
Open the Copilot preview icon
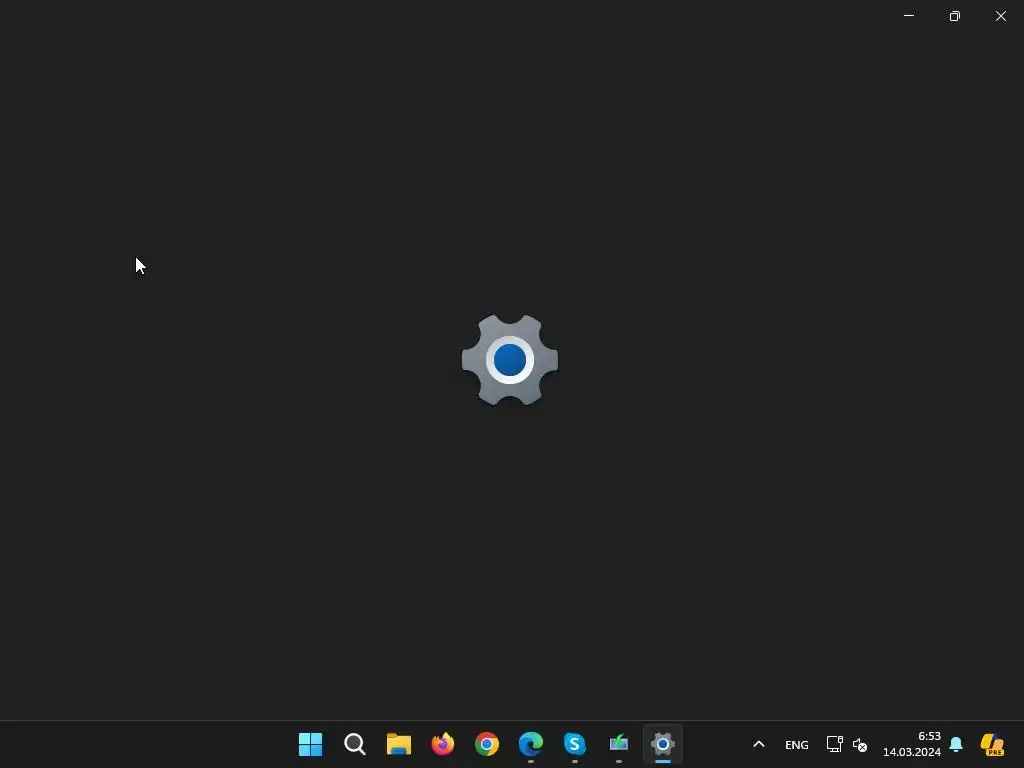click(993, 744)
